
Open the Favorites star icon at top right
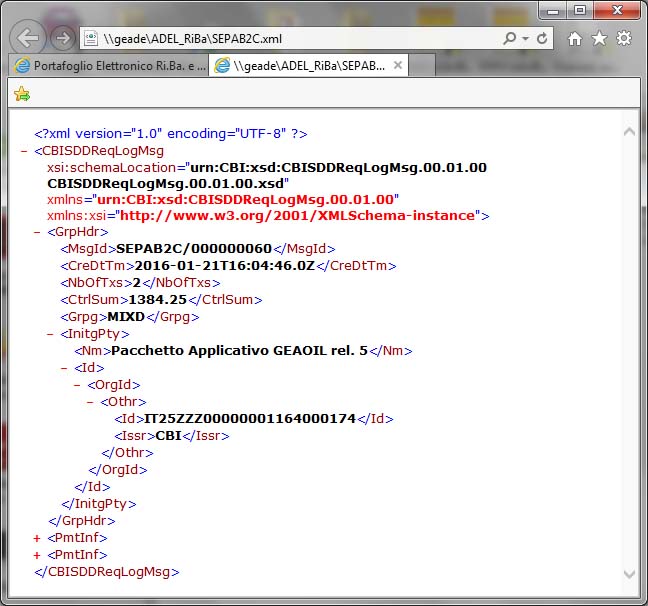[x=599, y=39]
